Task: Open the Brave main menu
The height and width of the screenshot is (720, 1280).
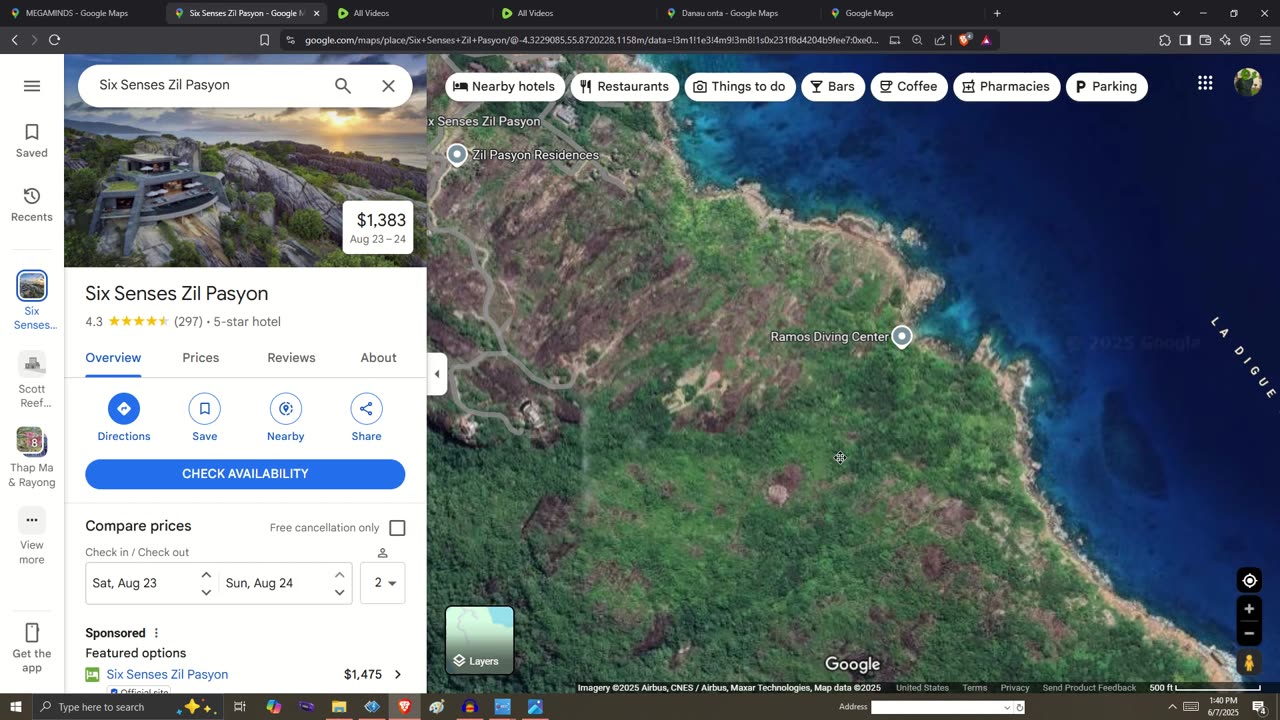Action: tap(1265, 40)
